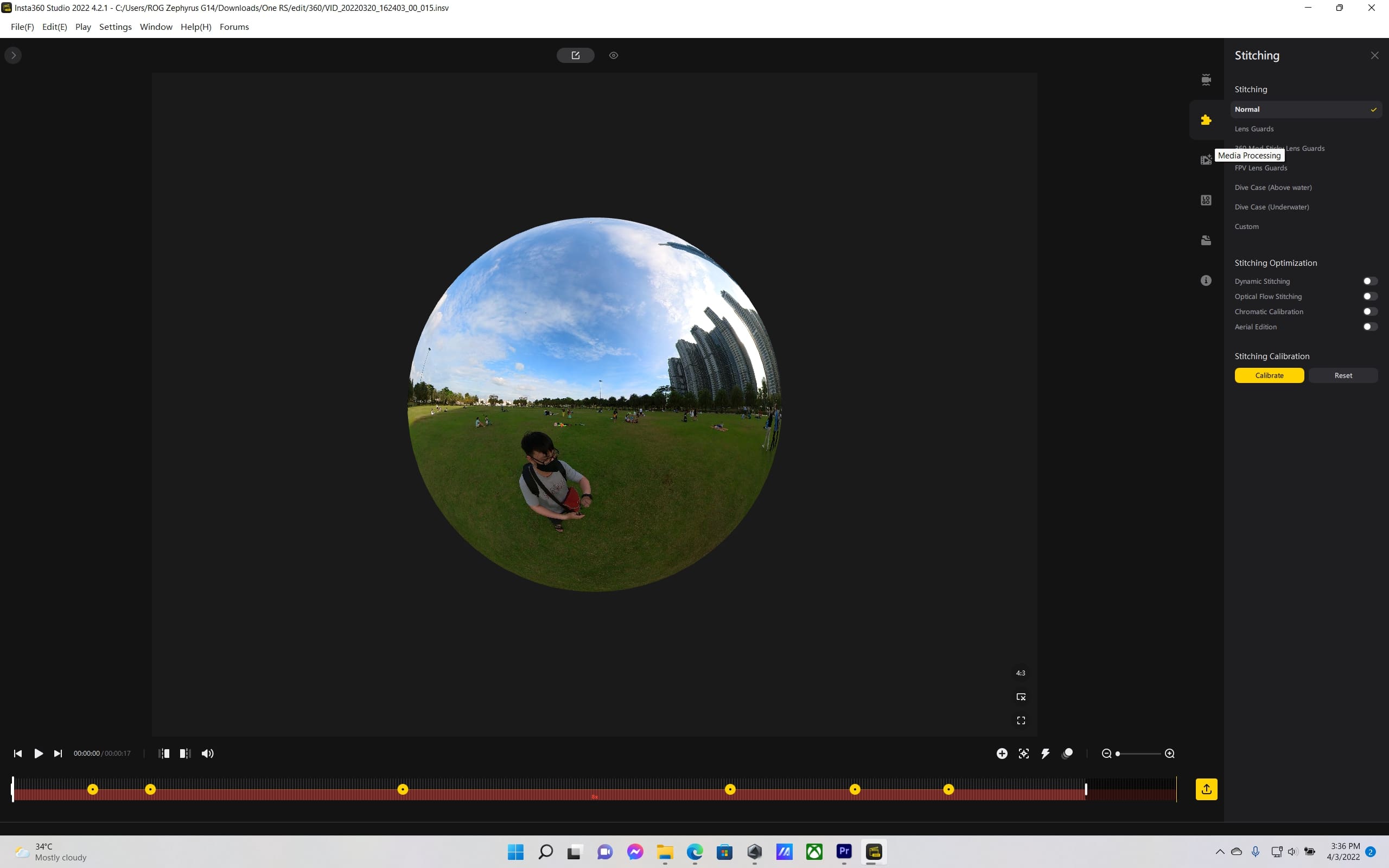Switch to the eye preview mode
1389x868 pixels.
tap(614, 56)
